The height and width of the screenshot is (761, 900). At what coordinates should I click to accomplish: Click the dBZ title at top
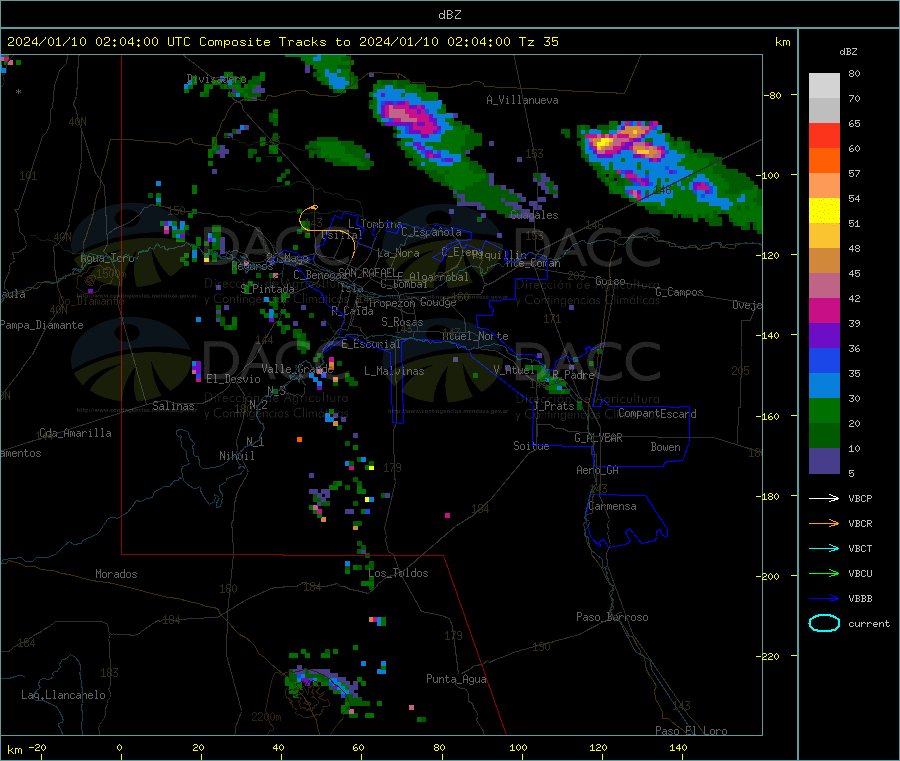point(449,15)
